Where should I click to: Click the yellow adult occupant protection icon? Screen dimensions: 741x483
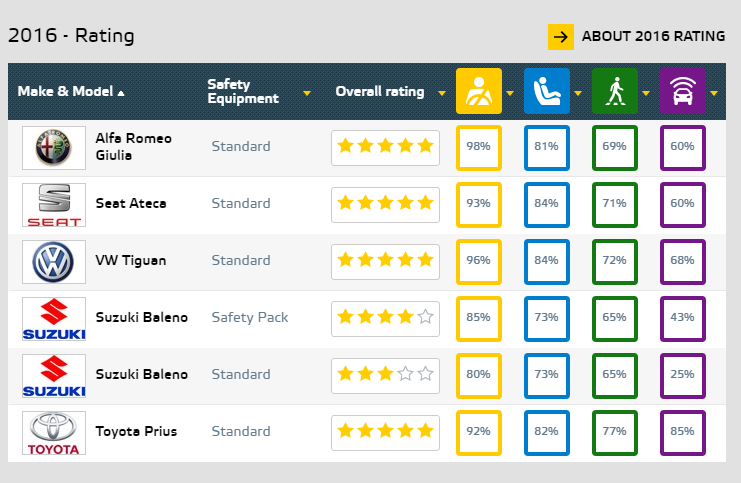[479, 92]
